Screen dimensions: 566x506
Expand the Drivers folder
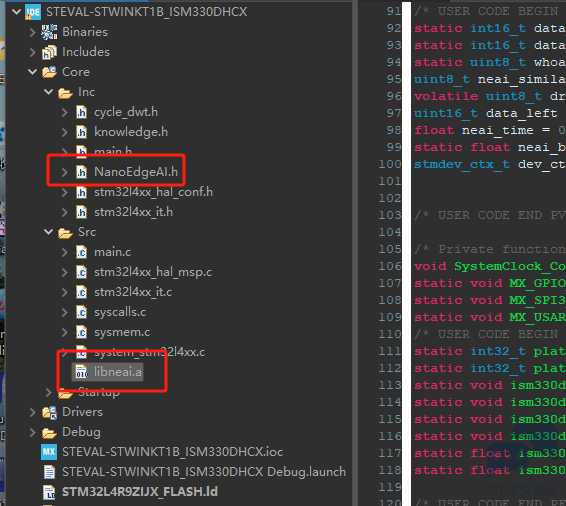pyautogui.click(x=32, y=412)
